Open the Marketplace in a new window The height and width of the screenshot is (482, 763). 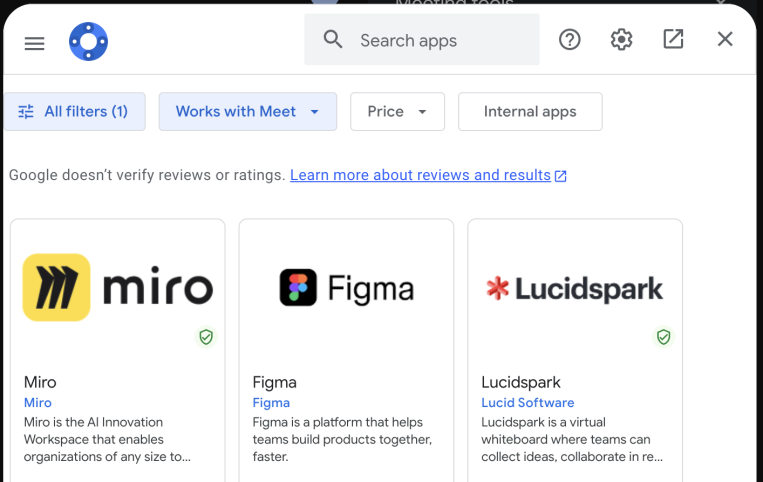673,39
